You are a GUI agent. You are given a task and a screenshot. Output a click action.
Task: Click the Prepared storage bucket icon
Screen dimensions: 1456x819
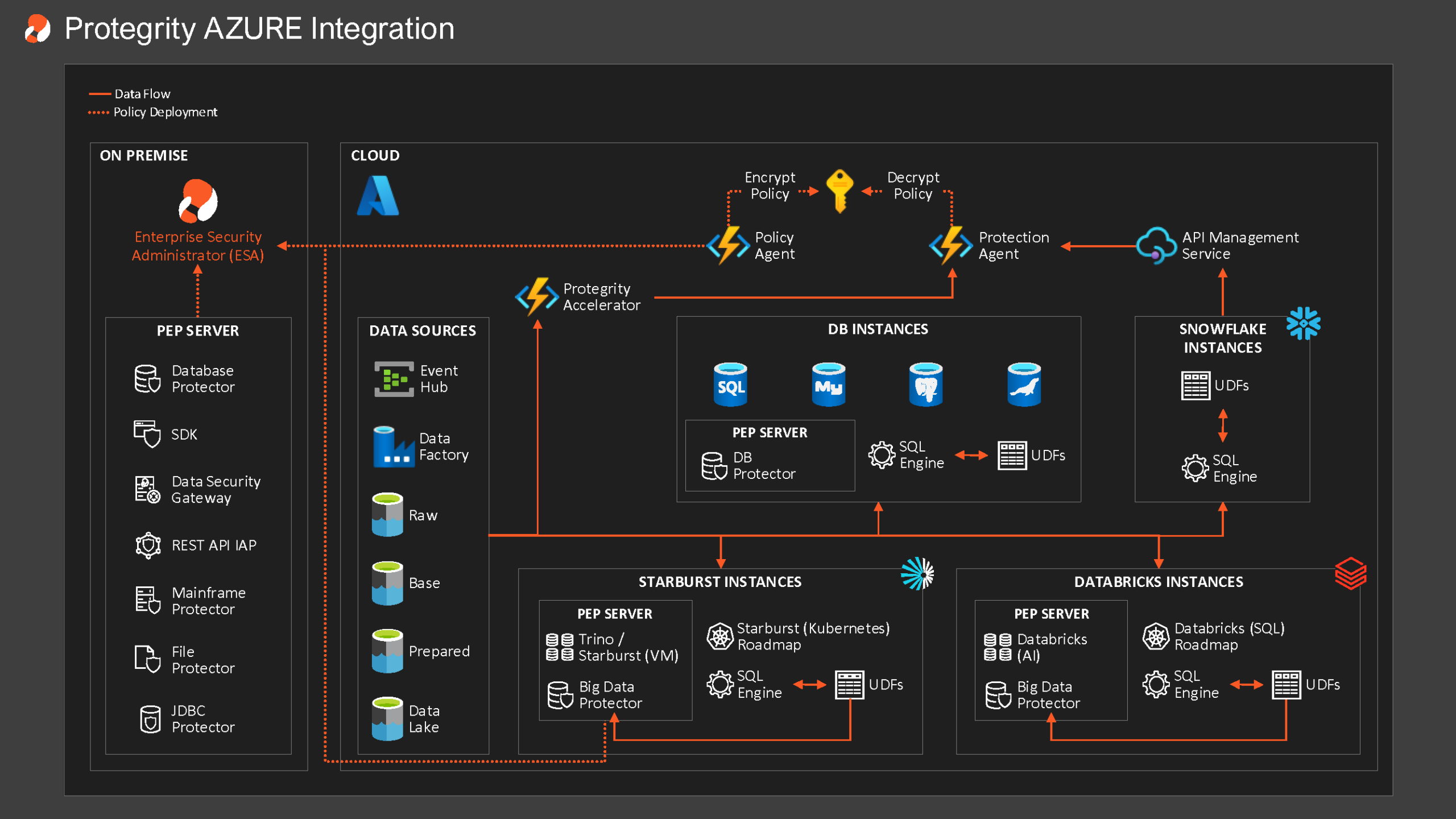pyautogui.click(x=387, y=651)
